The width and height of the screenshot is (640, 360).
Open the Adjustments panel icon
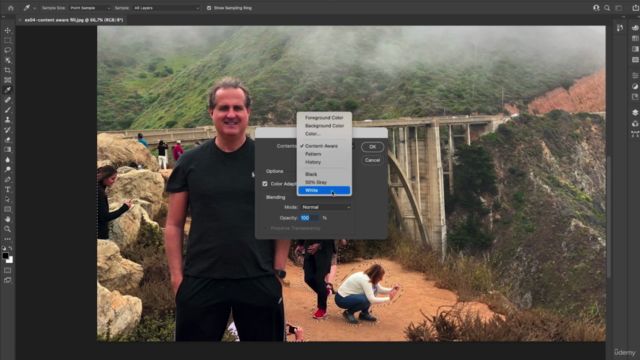(635, 86)
